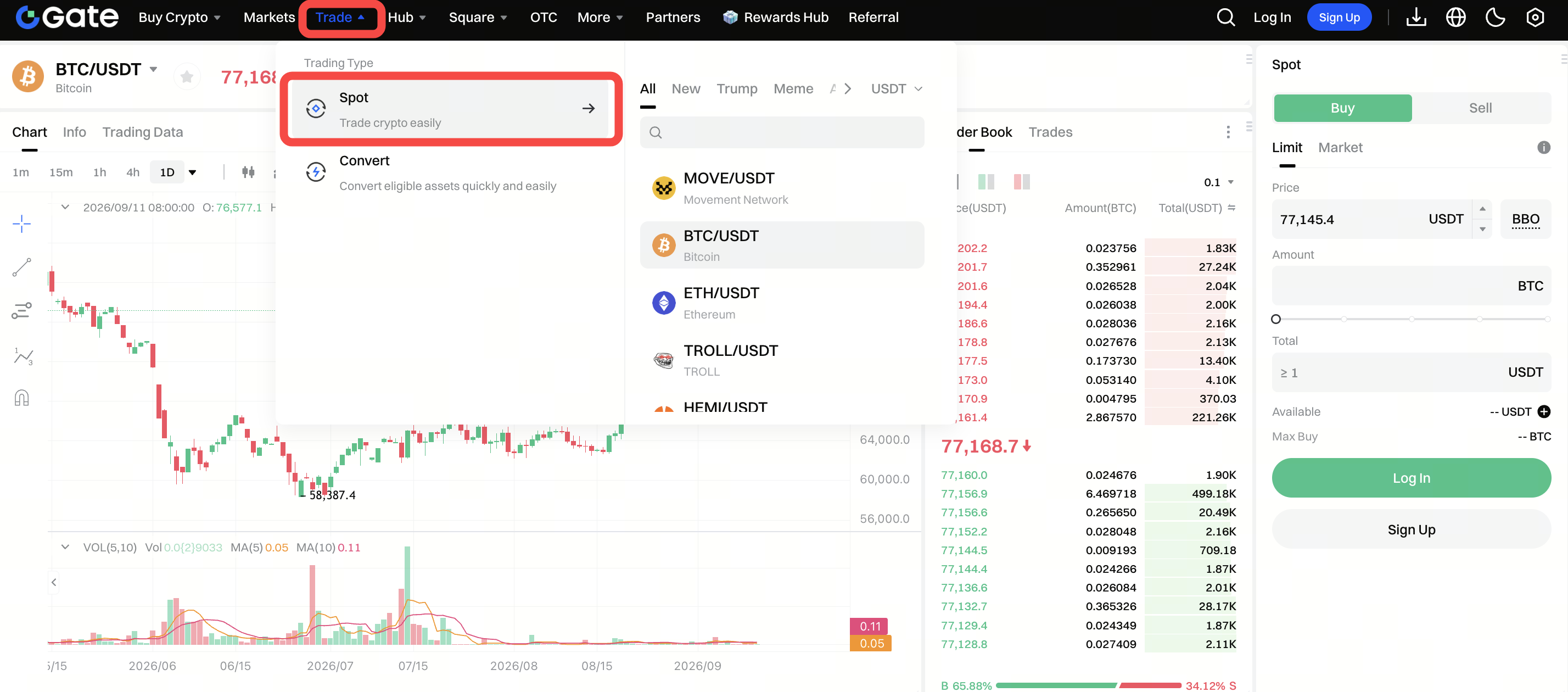Toggle dark mode moon icon

pyautogui.click(x=1495, y=18)
